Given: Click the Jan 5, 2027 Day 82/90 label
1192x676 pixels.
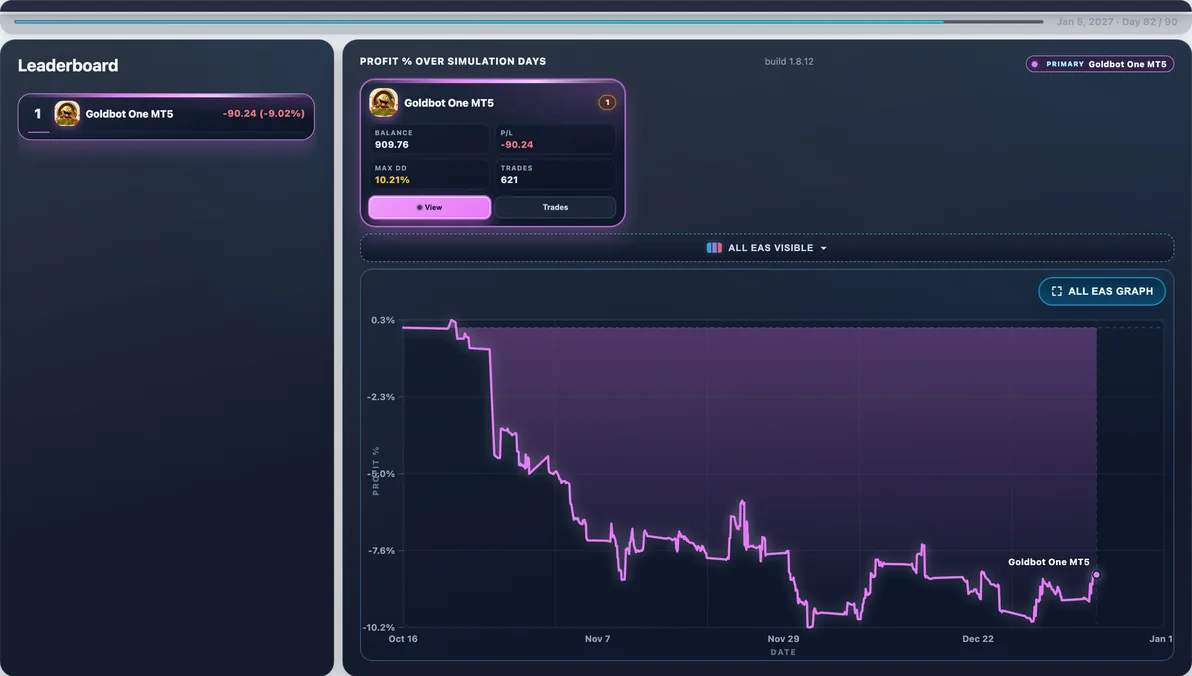Looking at the screenshot, I should coord(1117,22).
